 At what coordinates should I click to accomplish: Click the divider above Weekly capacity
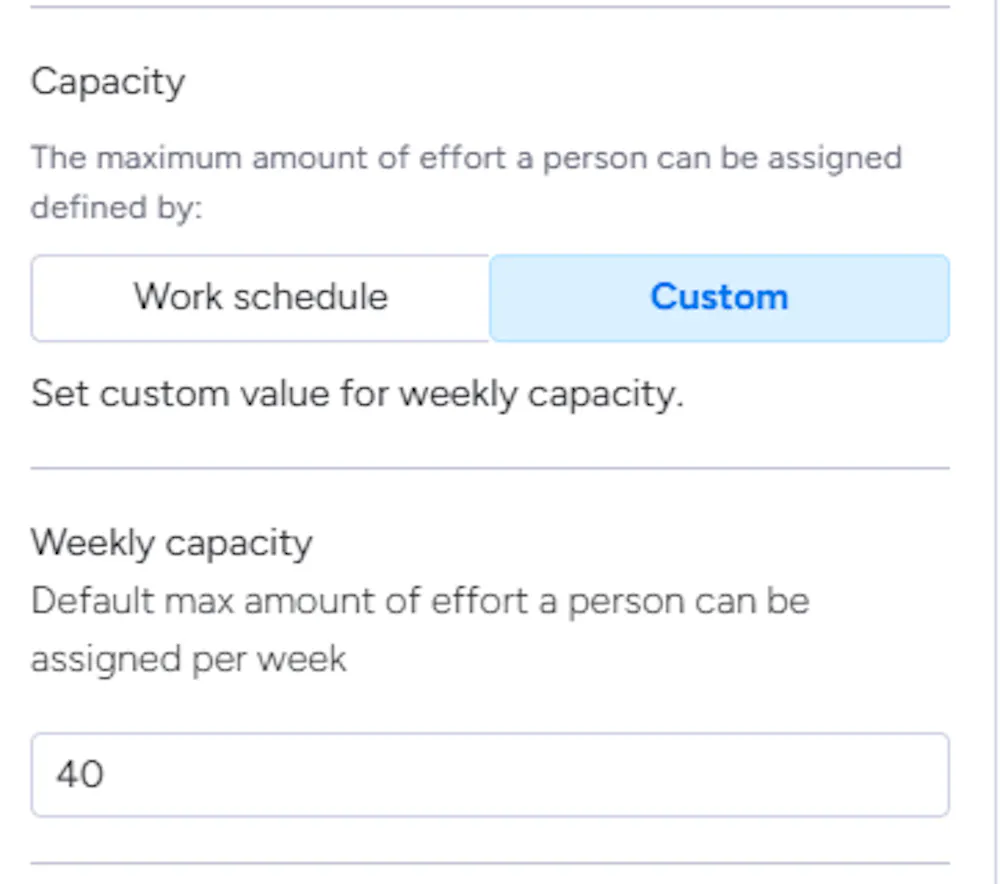tap(490, 467)
